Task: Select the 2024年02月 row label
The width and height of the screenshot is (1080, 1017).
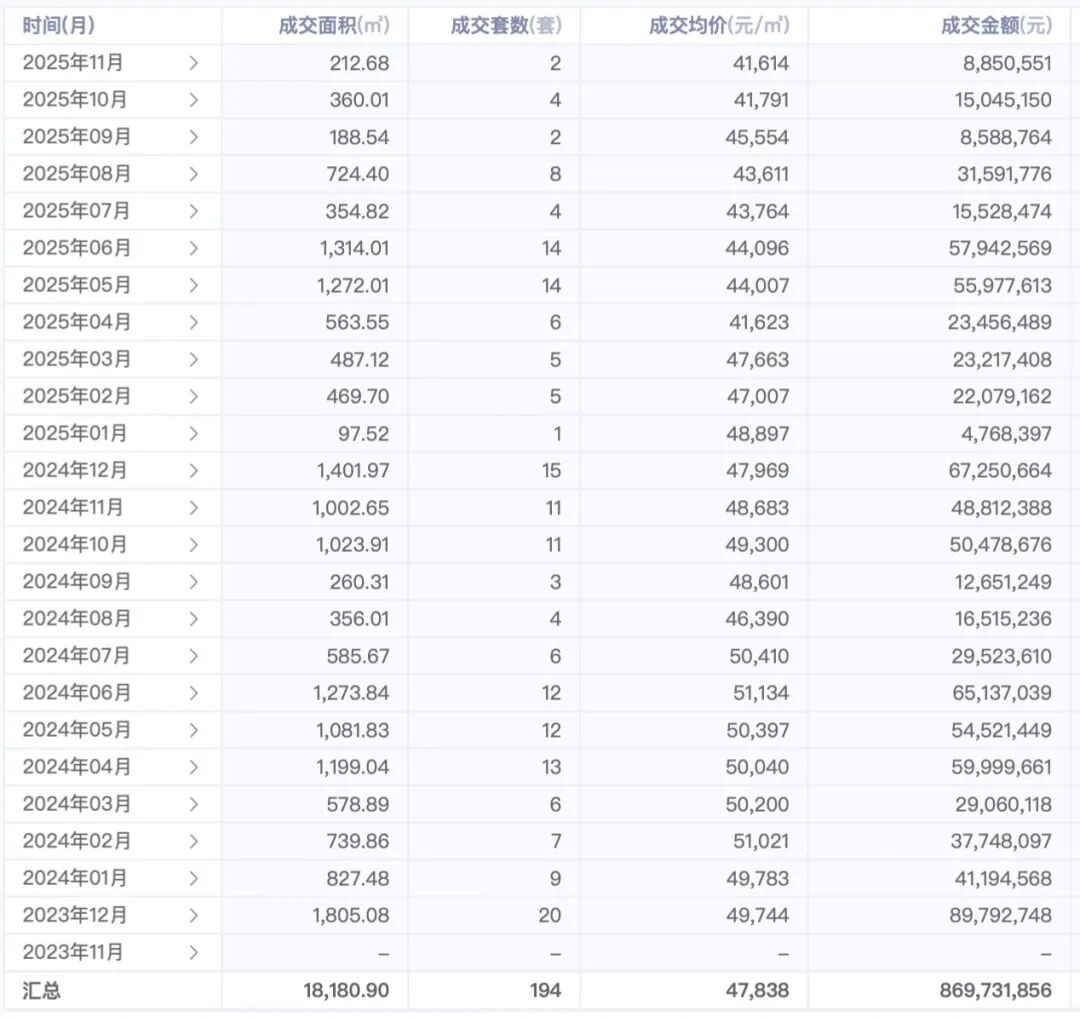Action: pyautogui.click(x=76, y=841)
